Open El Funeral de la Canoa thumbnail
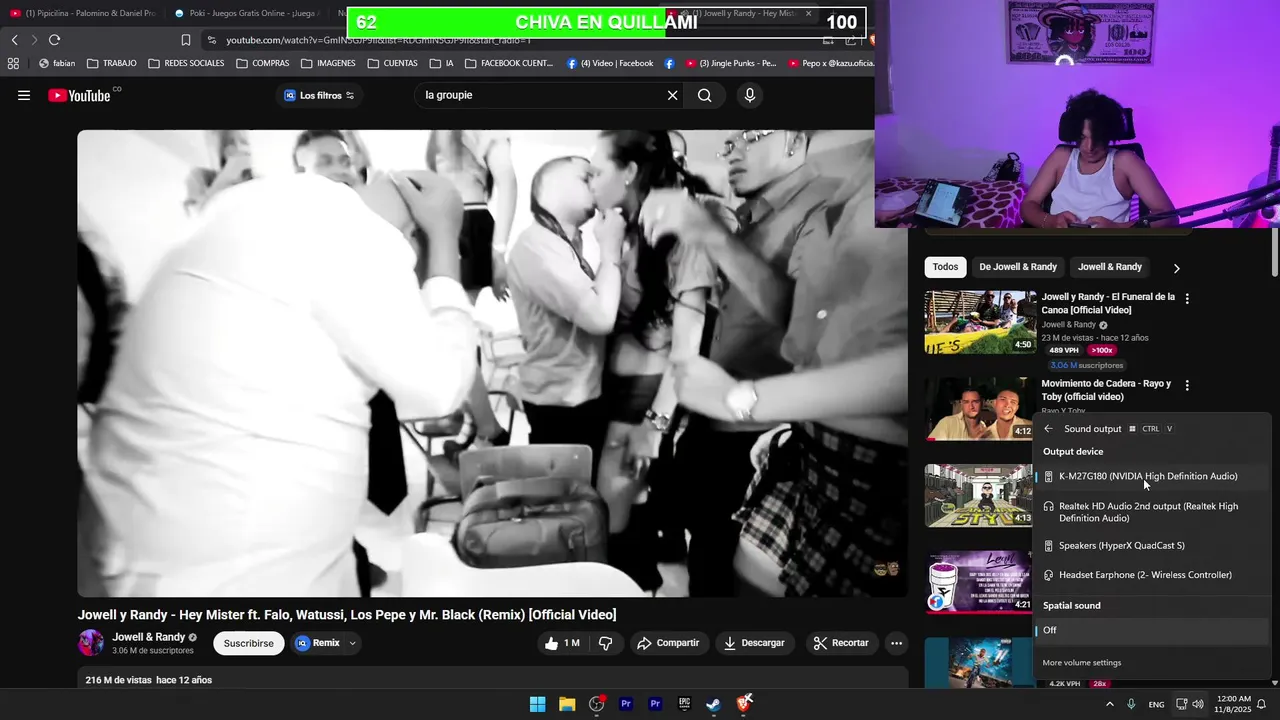The width and height of the screenshot is (1280, 720). 980,322
